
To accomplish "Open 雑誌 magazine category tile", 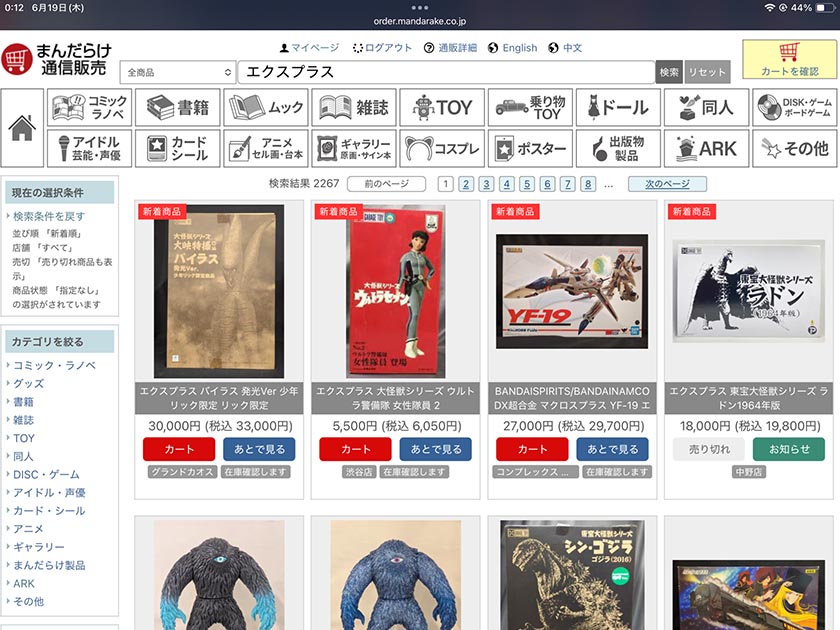I will (x=354, y=108).
